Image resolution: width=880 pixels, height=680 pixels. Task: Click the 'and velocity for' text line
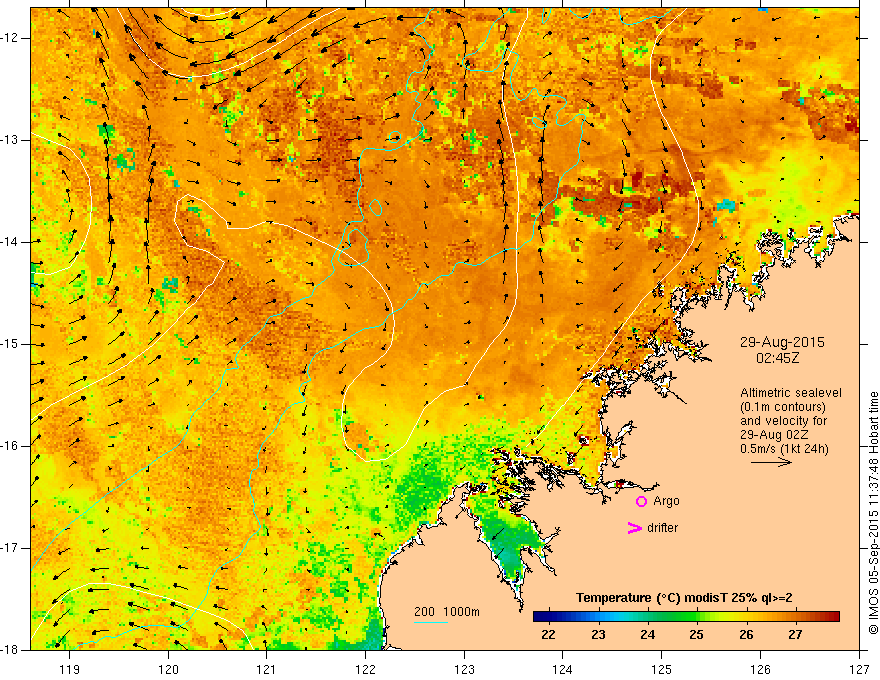[x=783, y=421]
